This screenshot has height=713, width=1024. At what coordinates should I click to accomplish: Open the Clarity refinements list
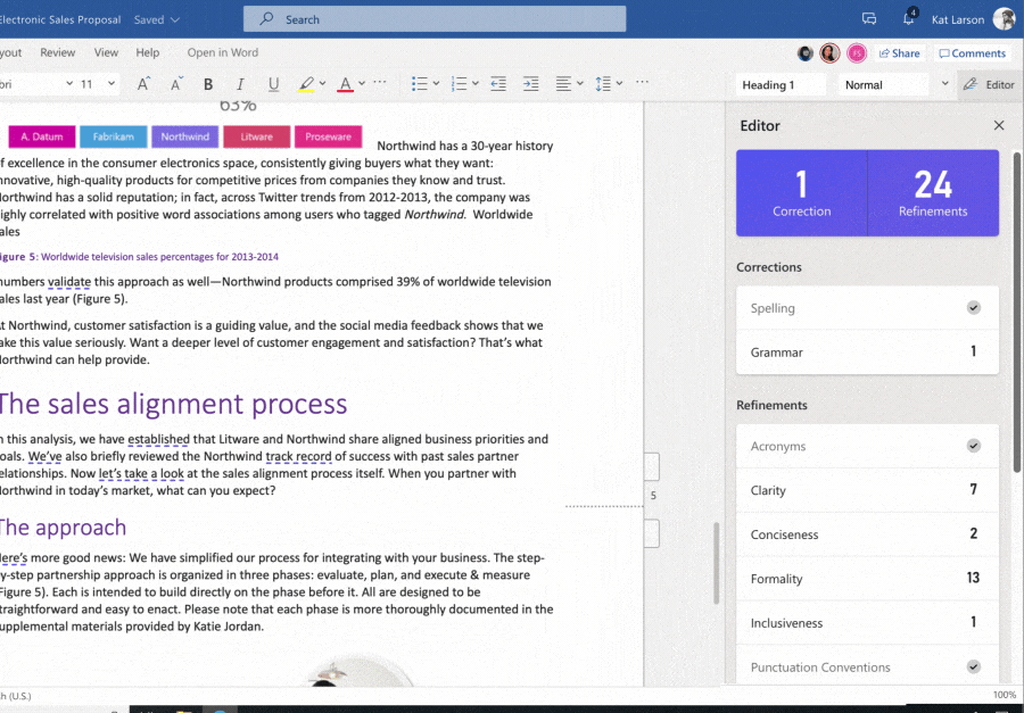pyautogui.click(x=867, y=490)
